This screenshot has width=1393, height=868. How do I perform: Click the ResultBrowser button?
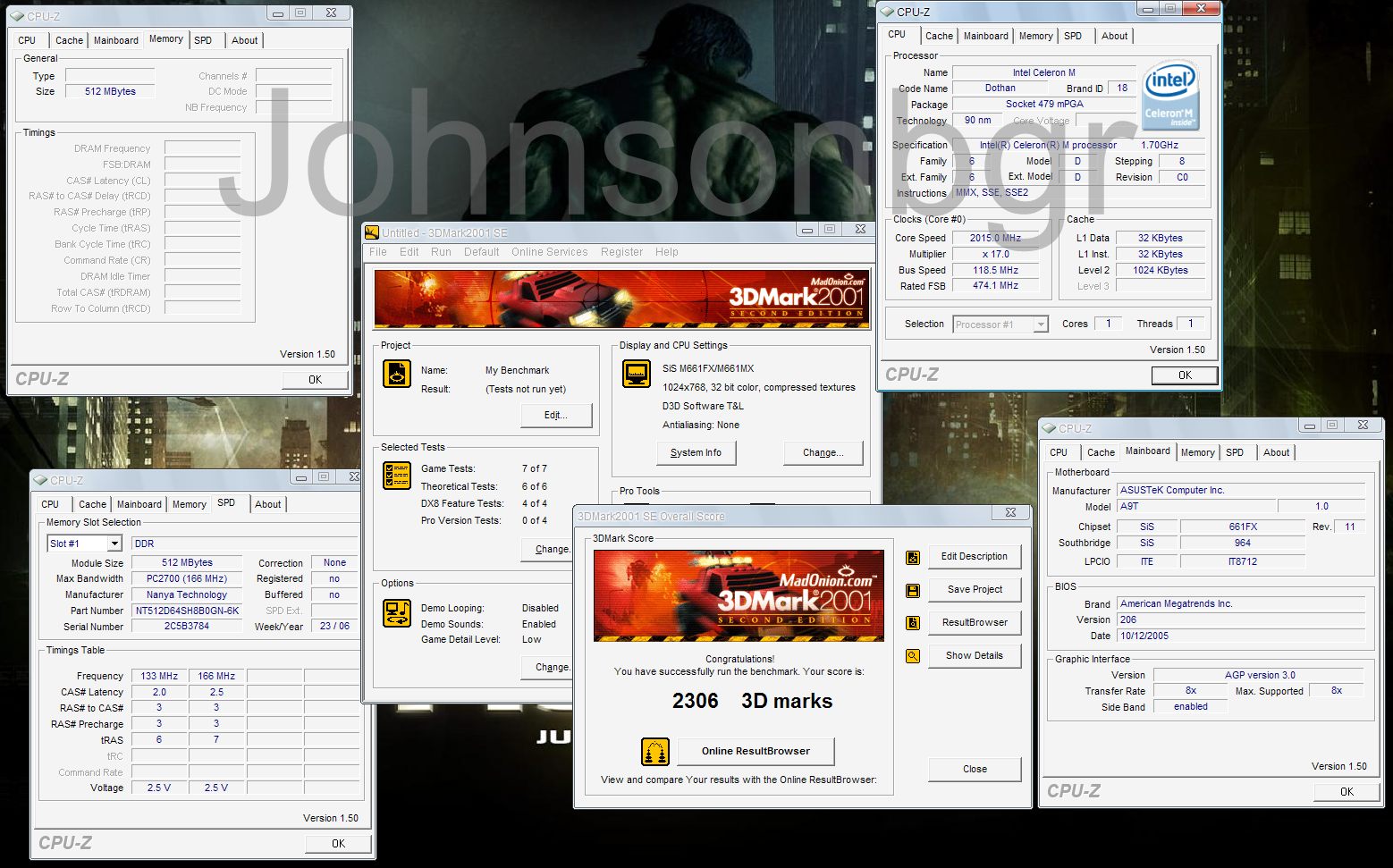coord(975,622)
